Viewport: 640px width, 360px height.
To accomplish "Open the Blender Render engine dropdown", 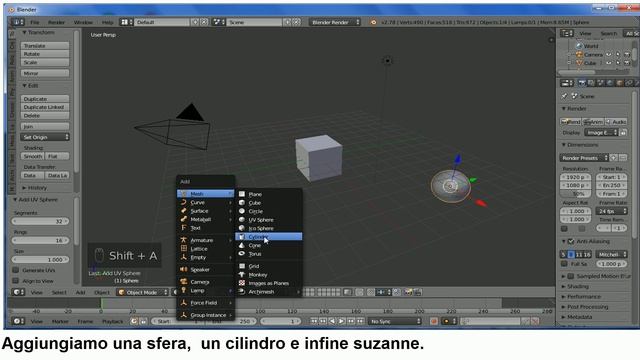I will [335, 22].
